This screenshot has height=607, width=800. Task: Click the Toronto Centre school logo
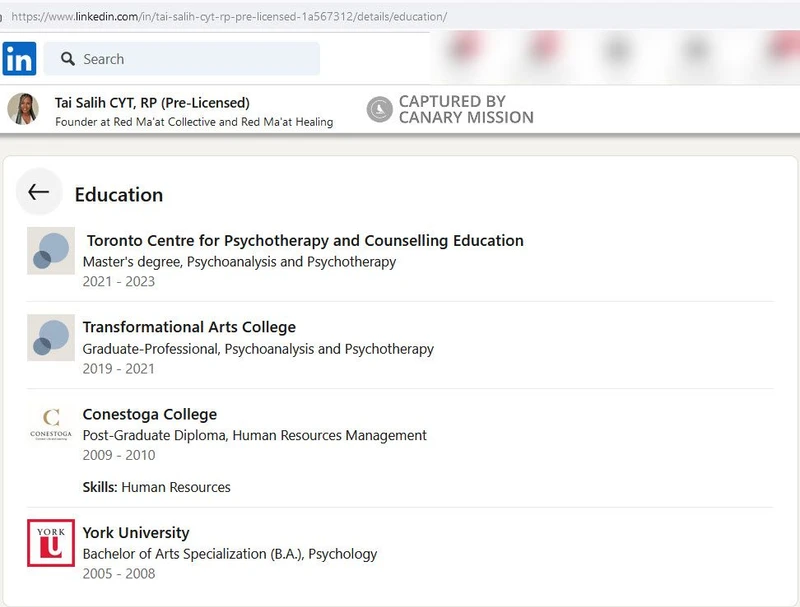point(50,251)
